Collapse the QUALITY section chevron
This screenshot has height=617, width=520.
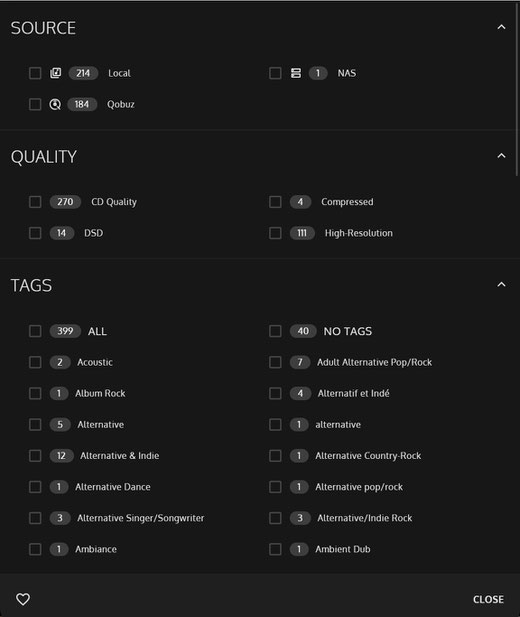501,156
